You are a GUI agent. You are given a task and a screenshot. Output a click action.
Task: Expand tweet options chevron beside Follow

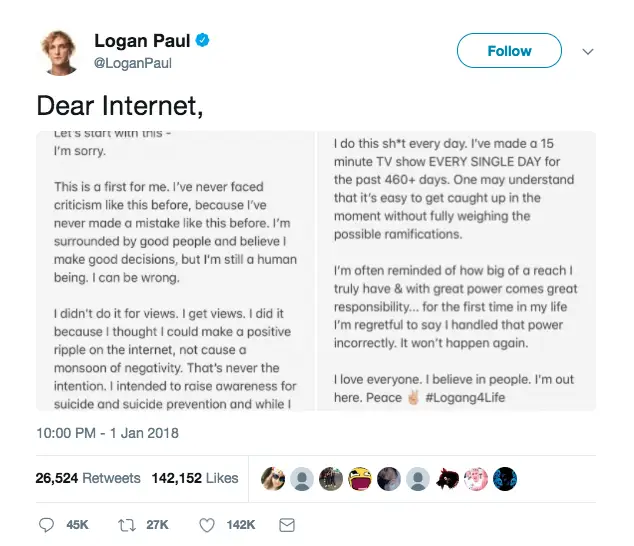pyautogui.click(x=588, y=51)
